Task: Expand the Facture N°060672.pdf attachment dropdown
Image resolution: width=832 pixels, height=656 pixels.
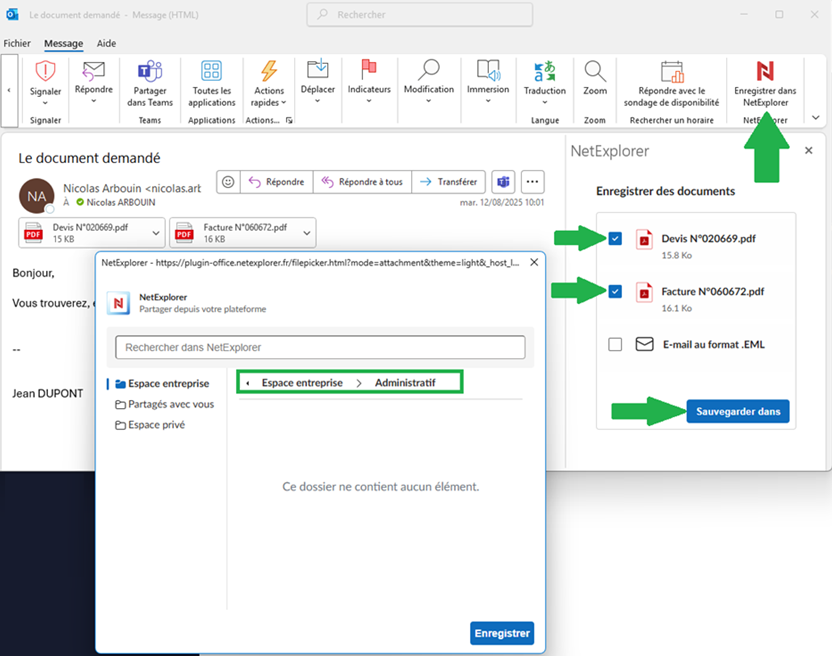Action: [x=307, y=233]
